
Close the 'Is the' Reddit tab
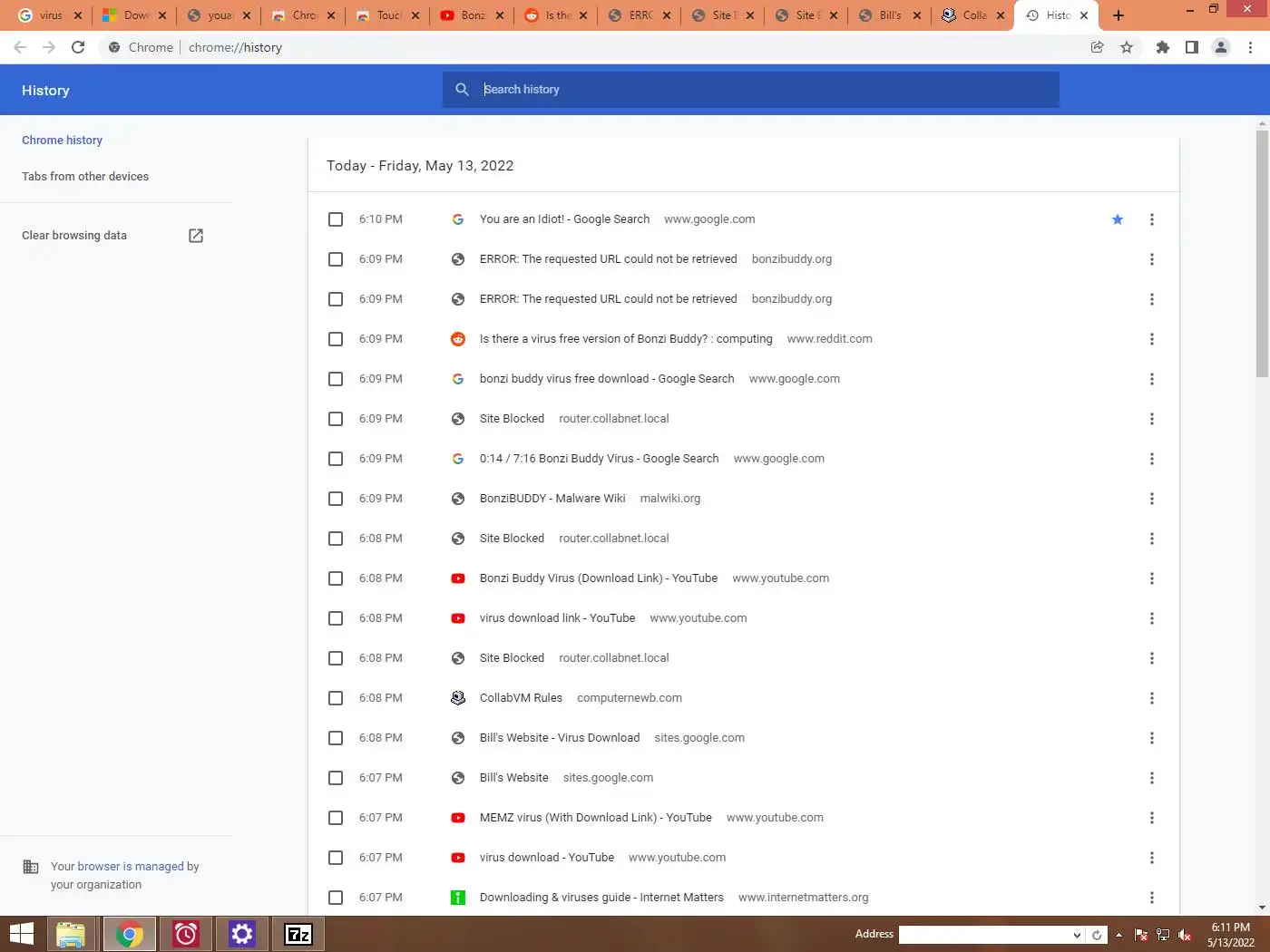[582, 15]
